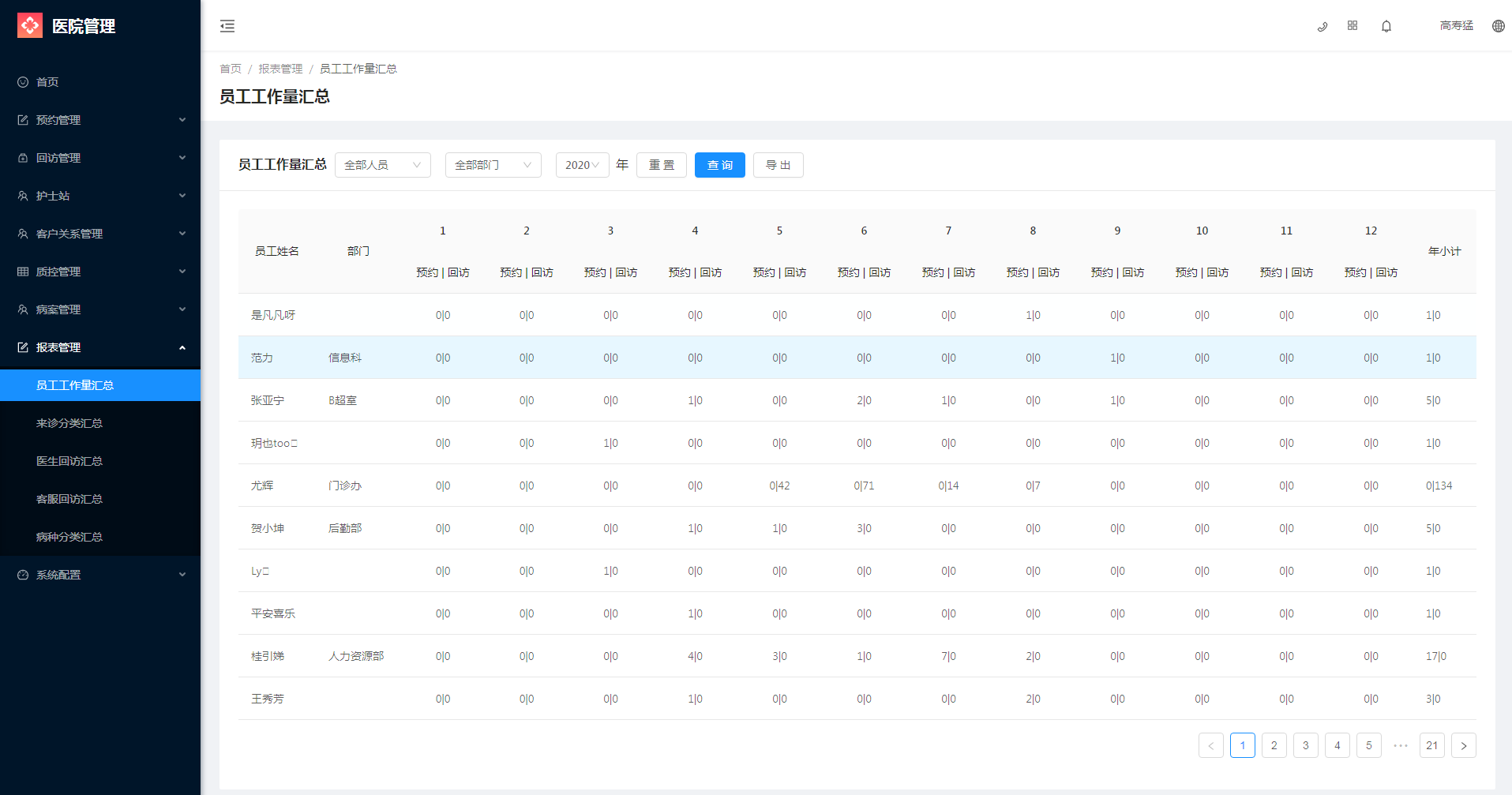
Task: Select 病种分类汇总 in the sidebar
Action: pos(100,537)
